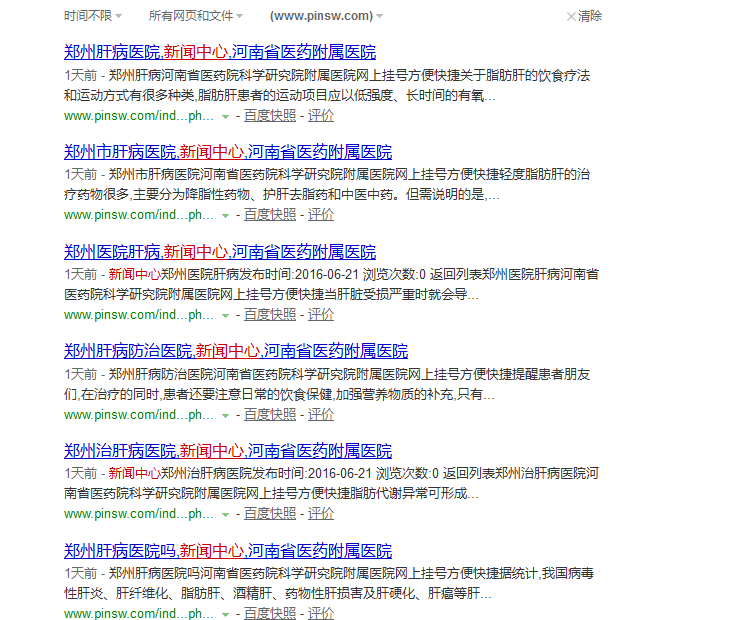Click snippet text starting 郑州肝病河南省医药院科学研究院

click(x=327, y=85)
